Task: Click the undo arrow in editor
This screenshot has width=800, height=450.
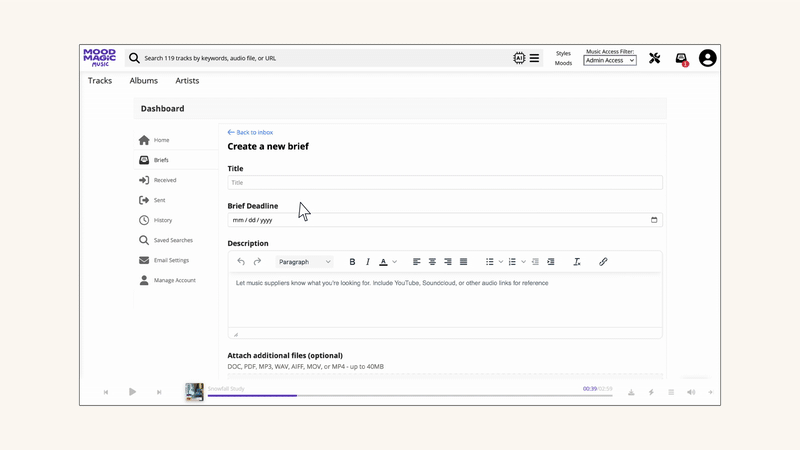Action: click(x=241, y=262)
